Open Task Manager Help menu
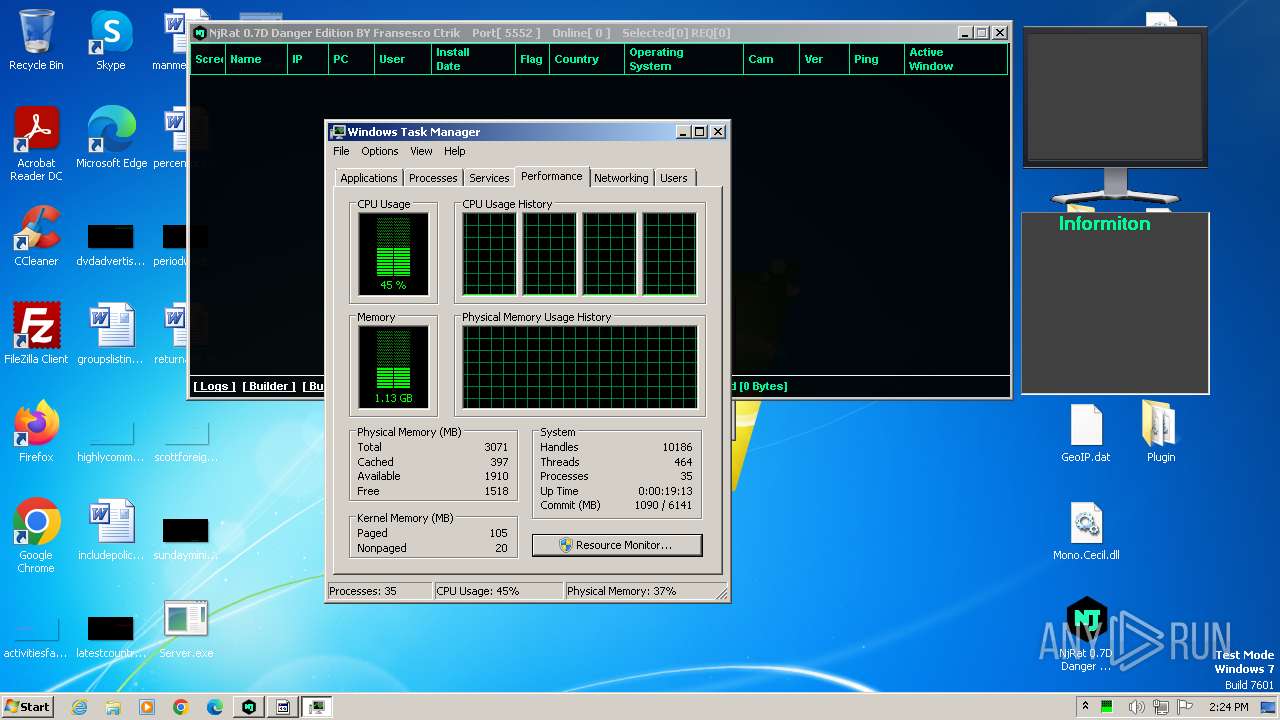 (454, 151)
